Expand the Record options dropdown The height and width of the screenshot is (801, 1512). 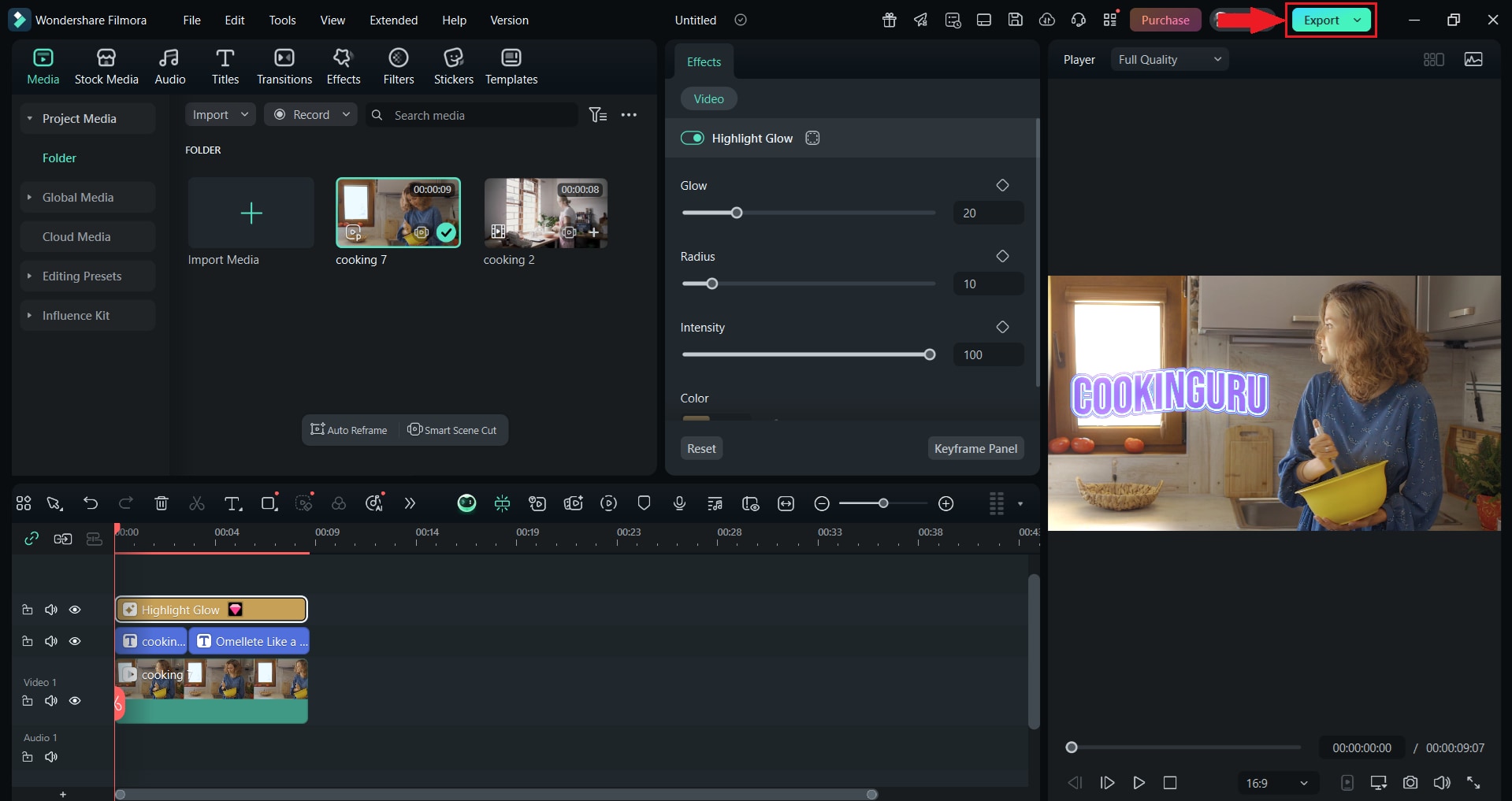pyautogui.click(x=345, y=114)
